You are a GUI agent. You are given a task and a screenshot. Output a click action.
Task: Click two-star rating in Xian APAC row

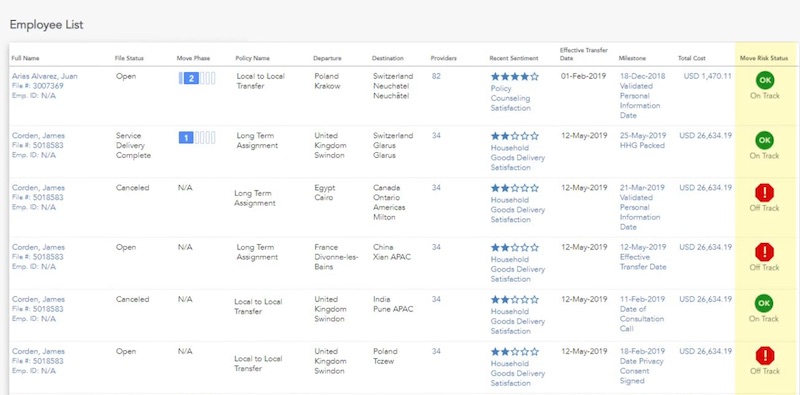click(514, 248)
